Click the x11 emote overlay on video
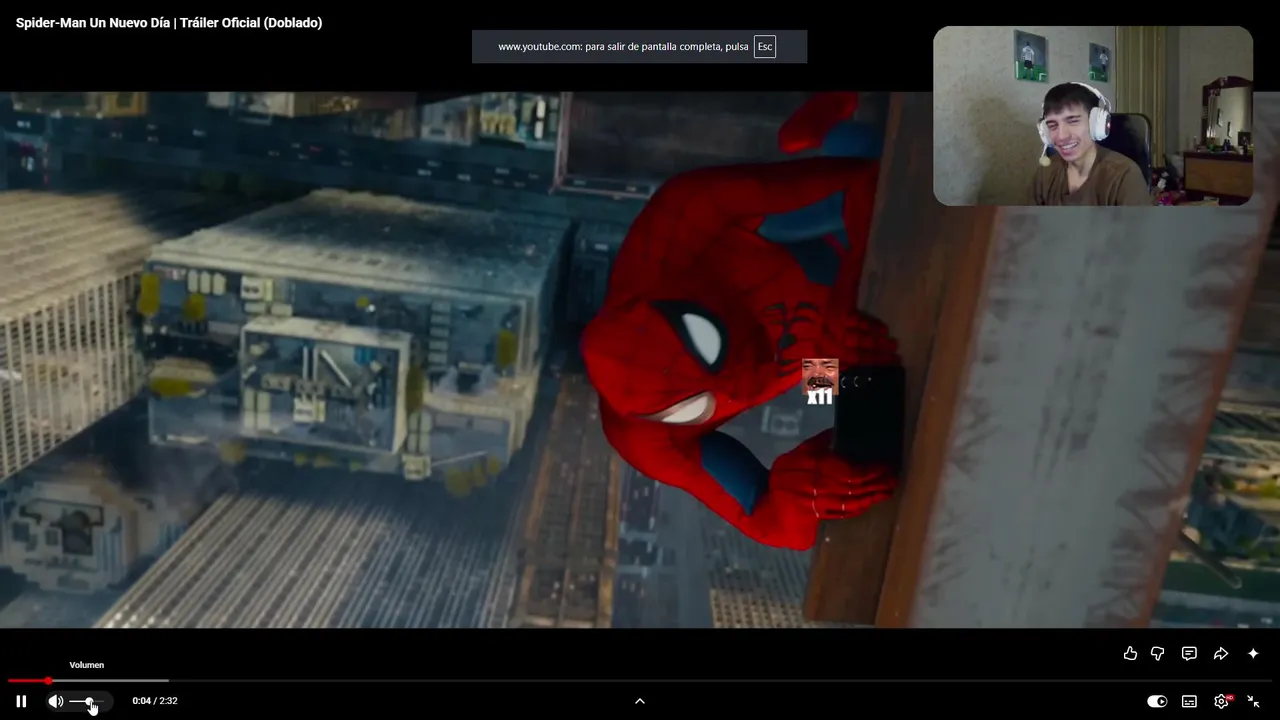The width and height of the screenshot is (1280, 720). click(820, 382)
